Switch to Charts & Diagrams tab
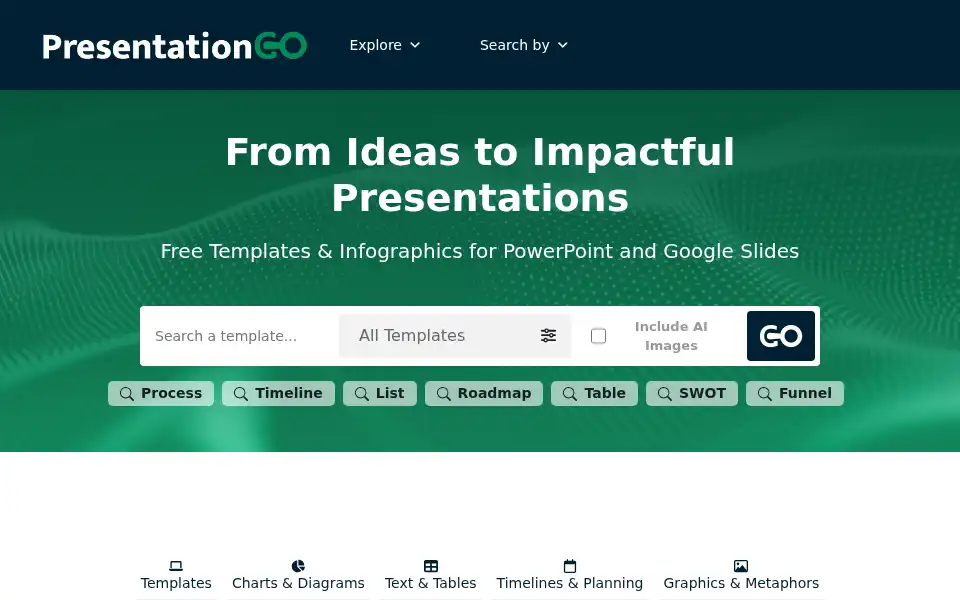Screen dimensions: 960x600 pyautogui.click(x=298, y=576)
